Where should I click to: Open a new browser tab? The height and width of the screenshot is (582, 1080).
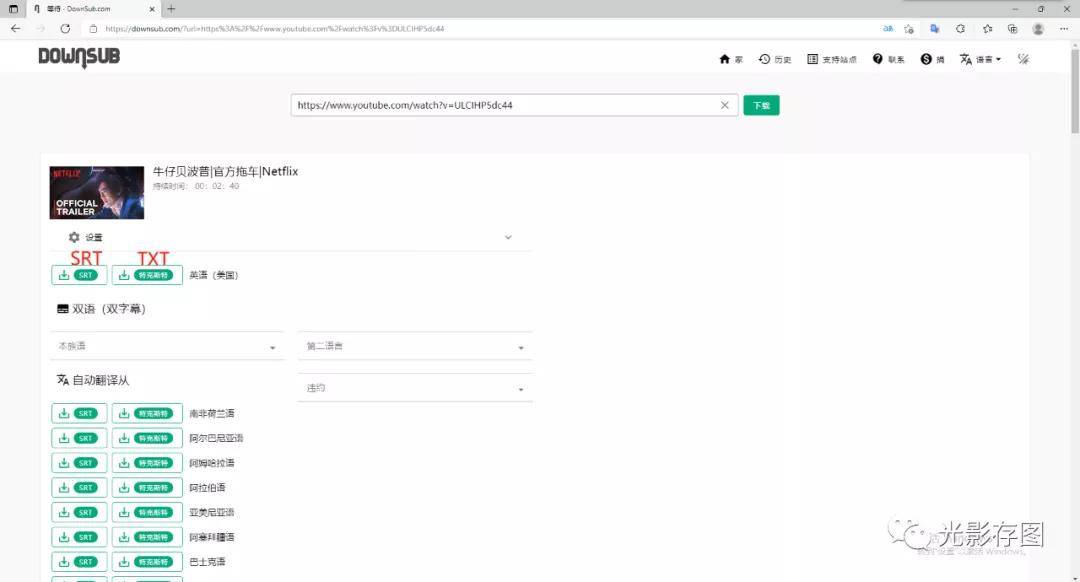(171, 8)
